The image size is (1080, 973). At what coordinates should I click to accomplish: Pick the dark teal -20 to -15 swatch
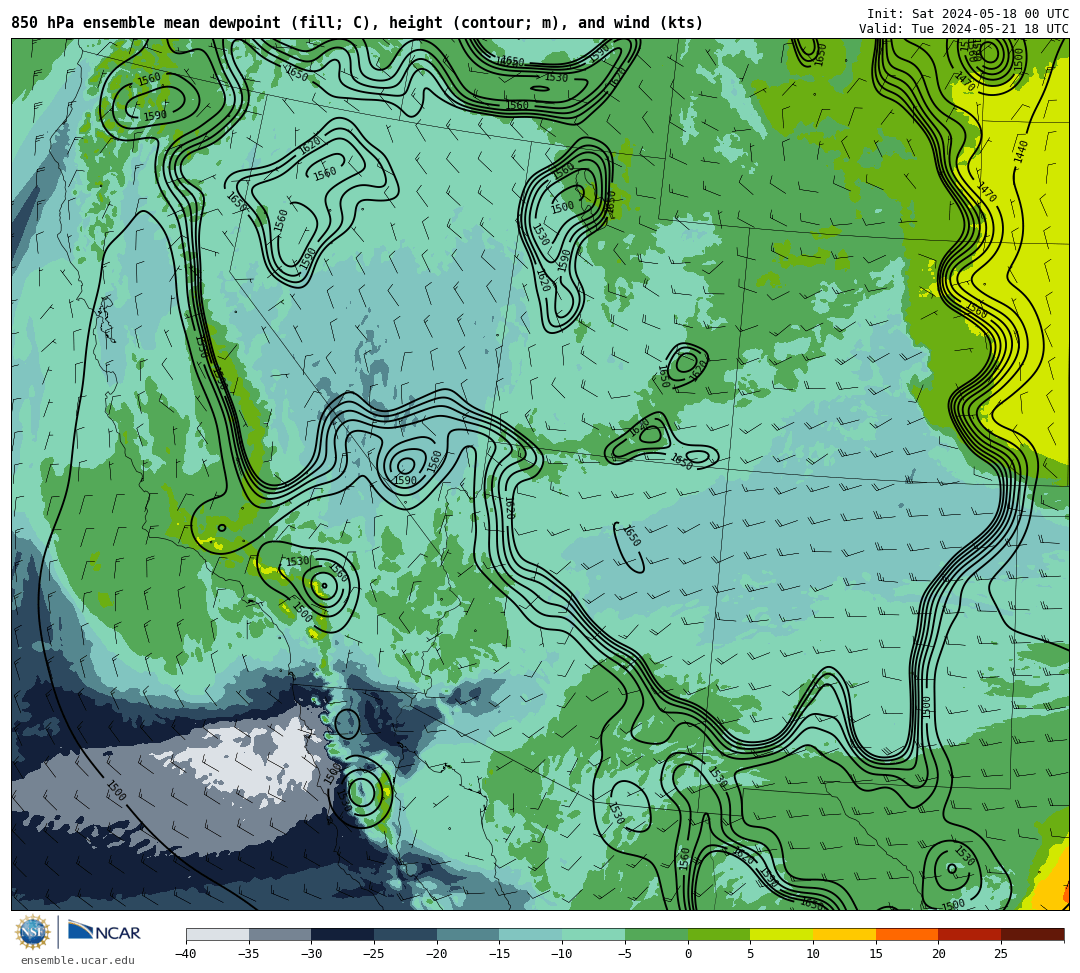point(468,934)
